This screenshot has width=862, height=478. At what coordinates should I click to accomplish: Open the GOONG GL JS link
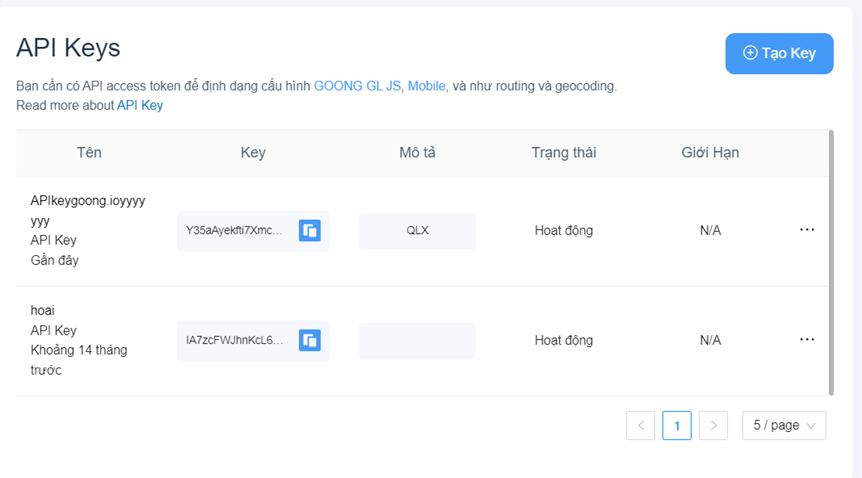[x=357, y=86]
